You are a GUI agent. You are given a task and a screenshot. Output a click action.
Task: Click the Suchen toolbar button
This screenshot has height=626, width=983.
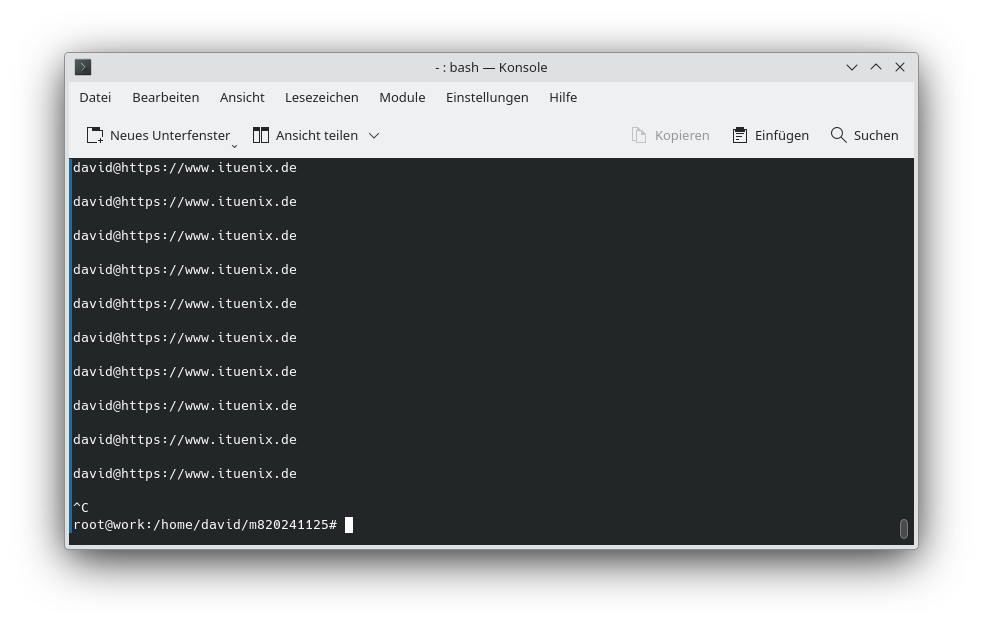point(864,134)
